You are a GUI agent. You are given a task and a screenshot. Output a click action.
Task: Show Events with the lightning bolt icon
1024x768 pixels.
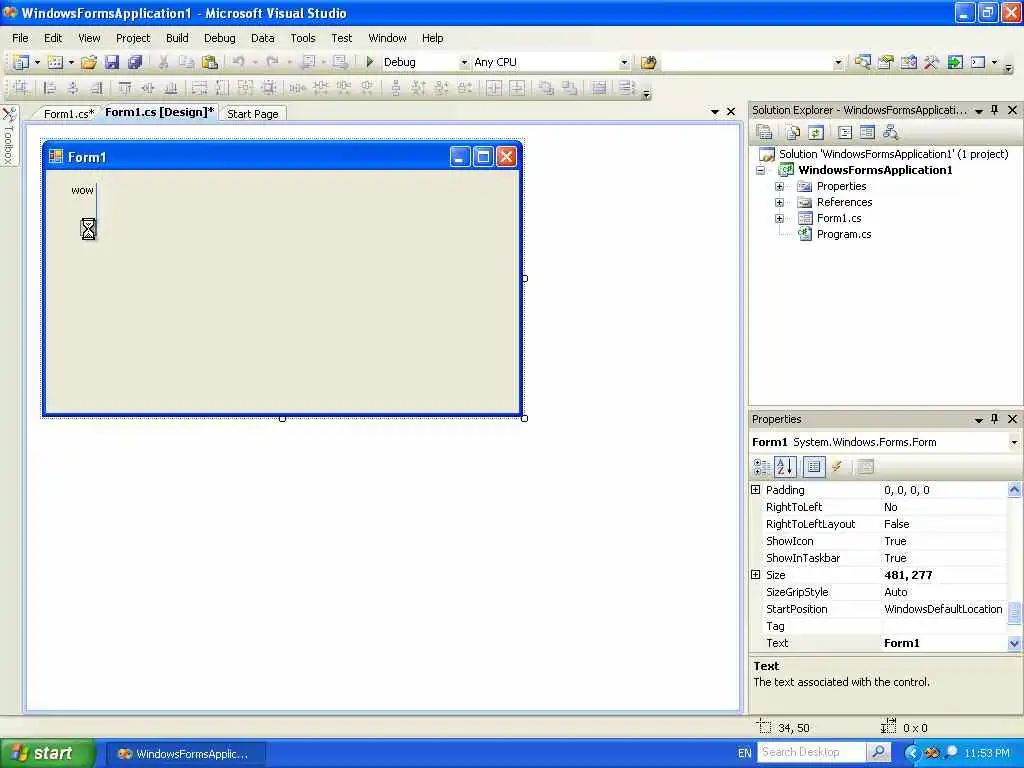[837, 466]
